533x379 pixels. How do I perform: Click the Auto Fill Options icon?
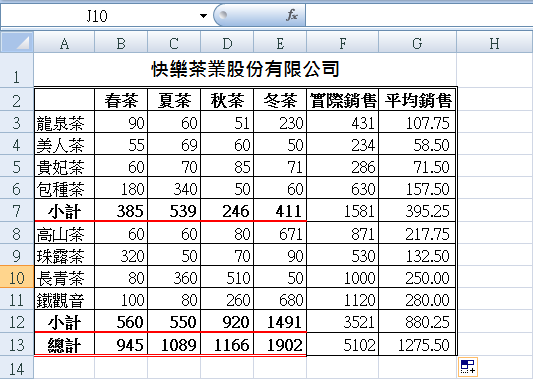[468, 367]
